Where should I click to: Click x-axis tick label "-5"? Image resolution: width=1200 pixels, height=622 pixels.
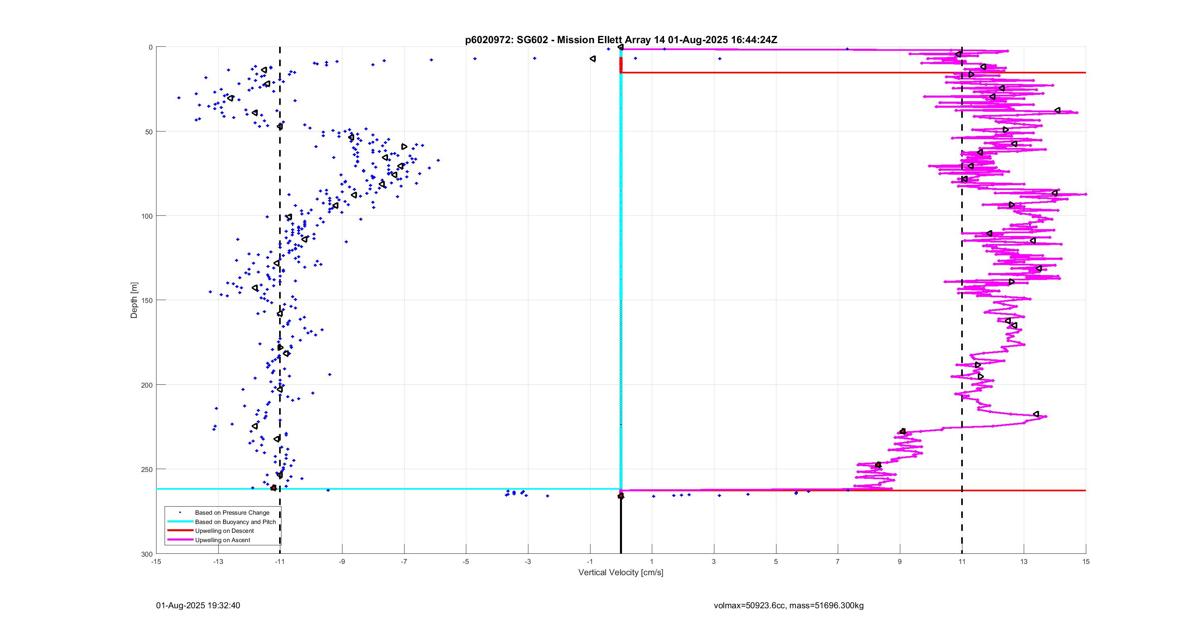click(466, 562)
